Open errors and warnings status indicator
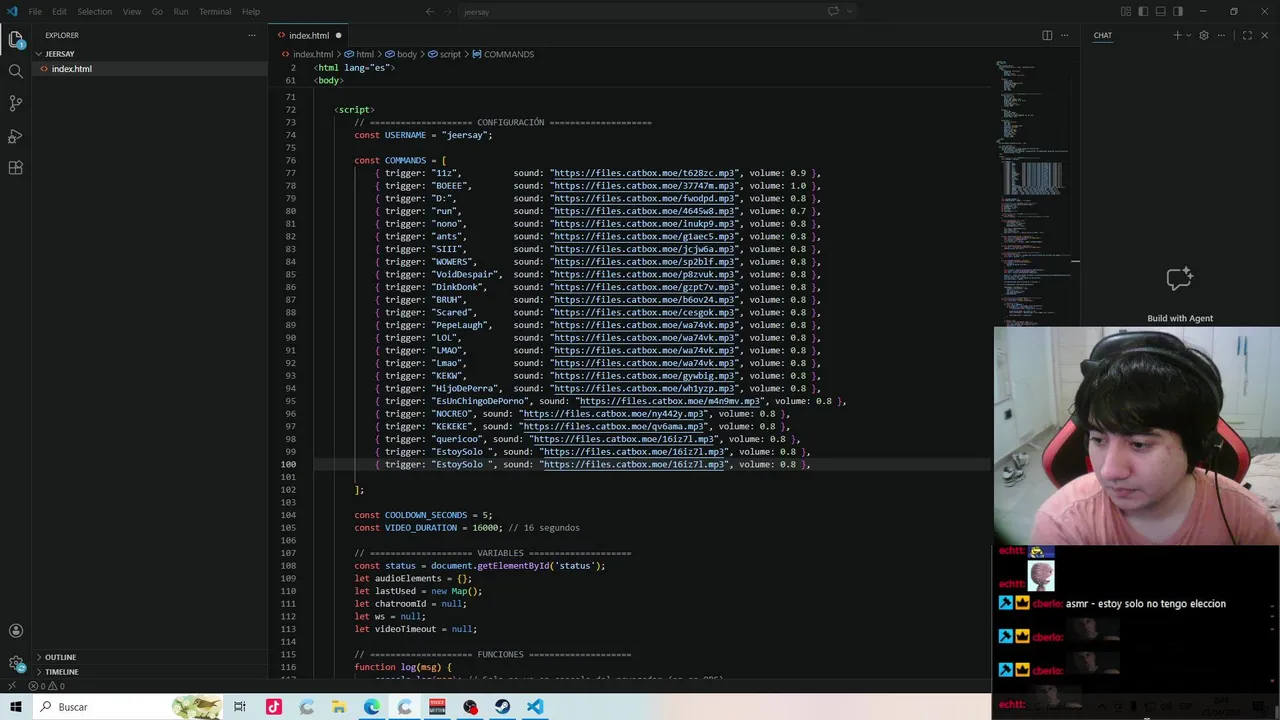The height and width of the screenshot is (720, 1280). [x=46, y=686]
